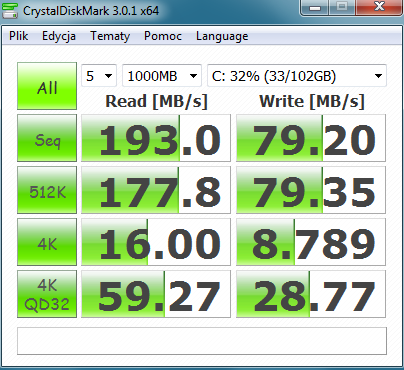Open the test count dropdown showing 5
404x370 pixels.
pyautogui.click(x=99, y=76)
